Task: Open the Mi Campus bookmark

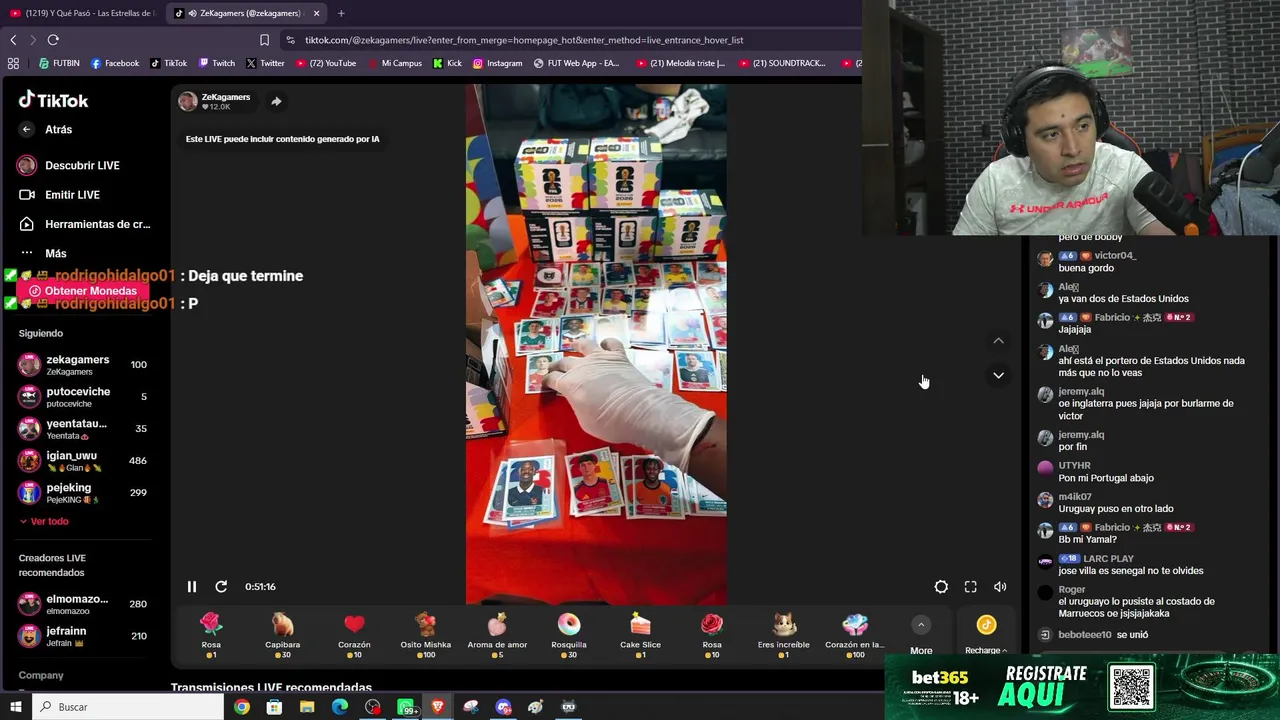Action: click(395, 63)
